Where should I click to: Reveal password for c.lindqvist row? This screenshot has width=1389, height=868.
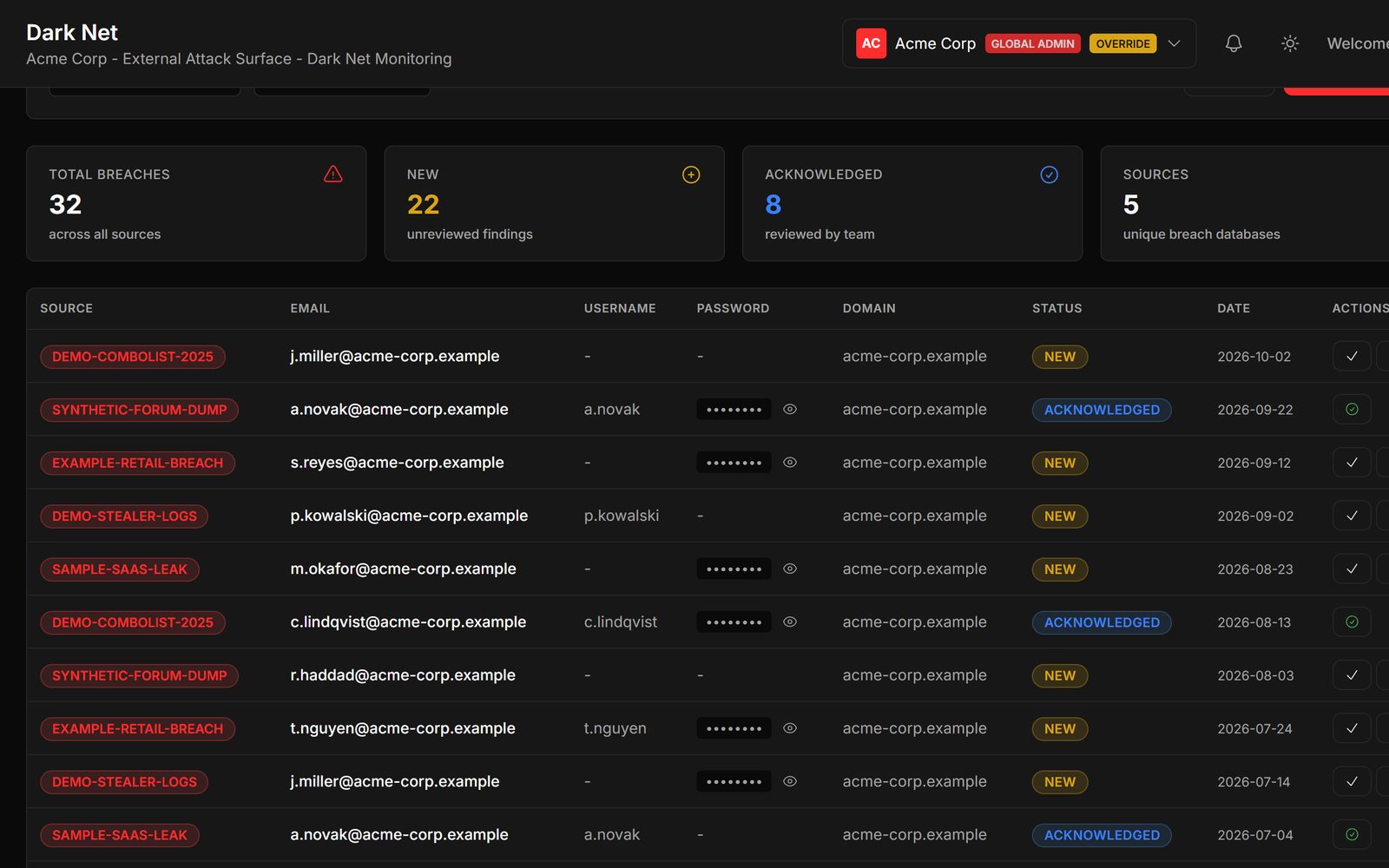coord(790,621)
